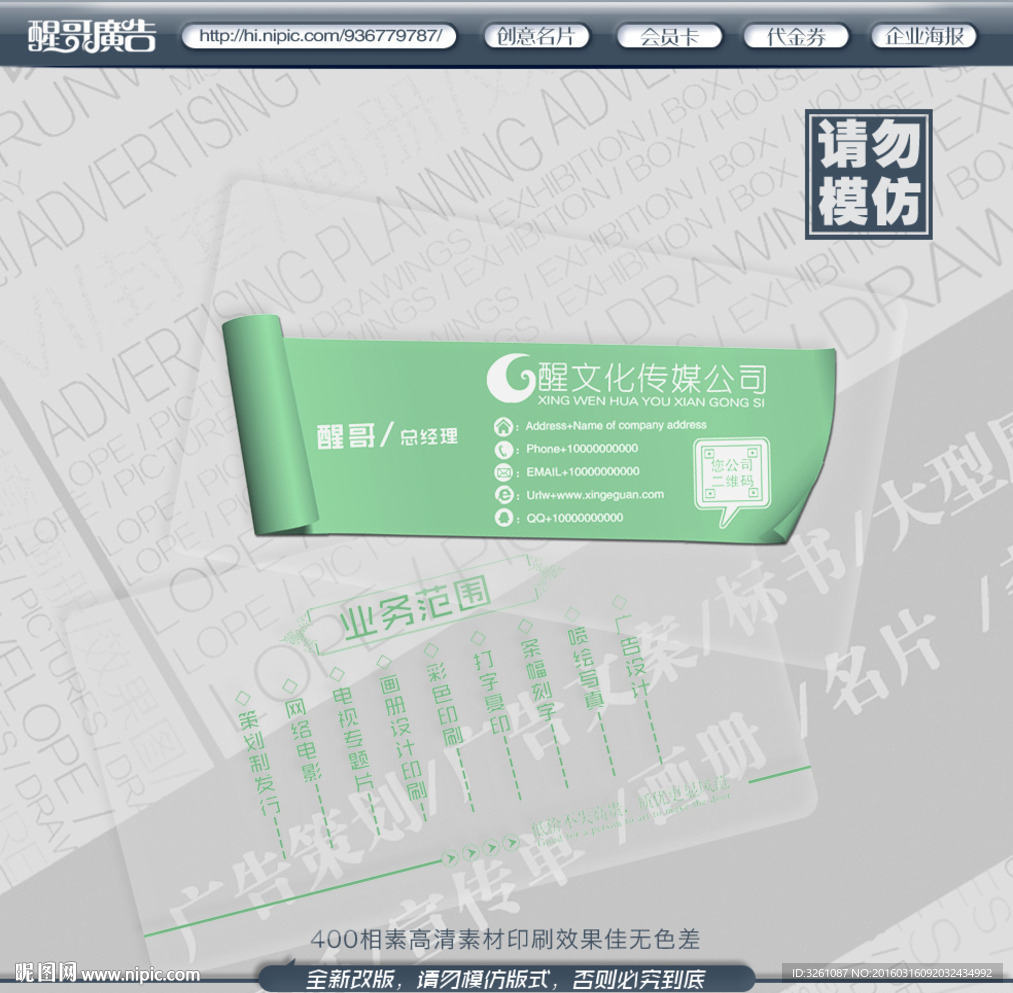Select the phone handset icon beside Phone number

(502, 450)
